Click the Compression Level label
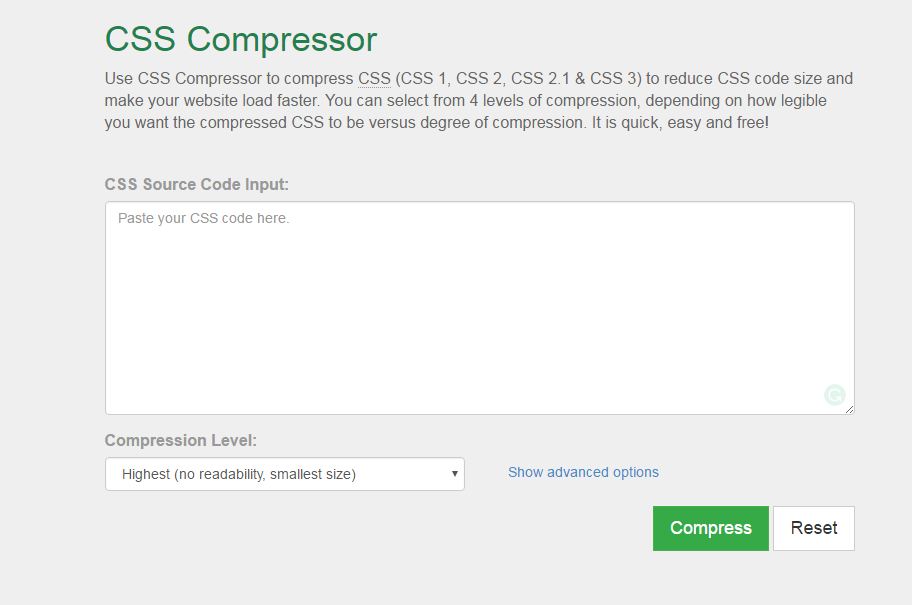The height and width of the screenshot is (605, 912). 180,440
